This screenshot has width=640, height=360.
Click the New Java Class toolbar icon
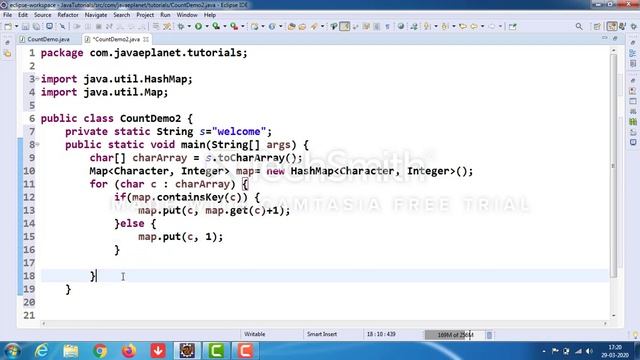(272, 27)
